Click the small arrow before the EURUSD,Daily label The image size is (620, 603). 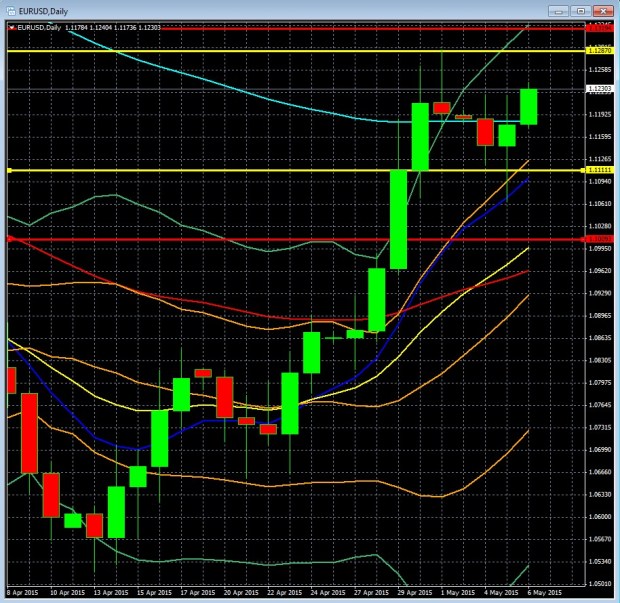point(12,28)
